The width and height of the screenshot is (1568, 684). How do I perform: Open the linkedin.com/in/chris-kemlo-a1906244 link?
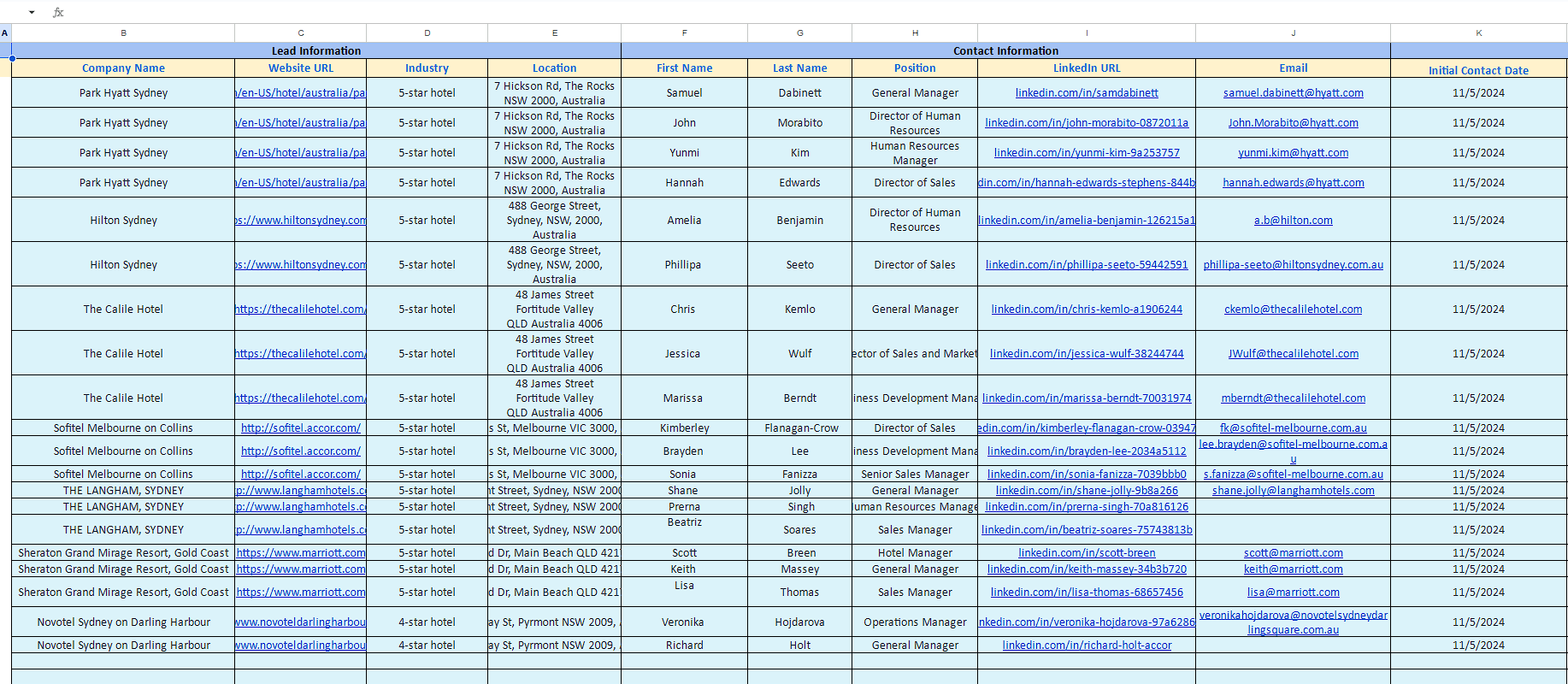[x=1087, y=310]
